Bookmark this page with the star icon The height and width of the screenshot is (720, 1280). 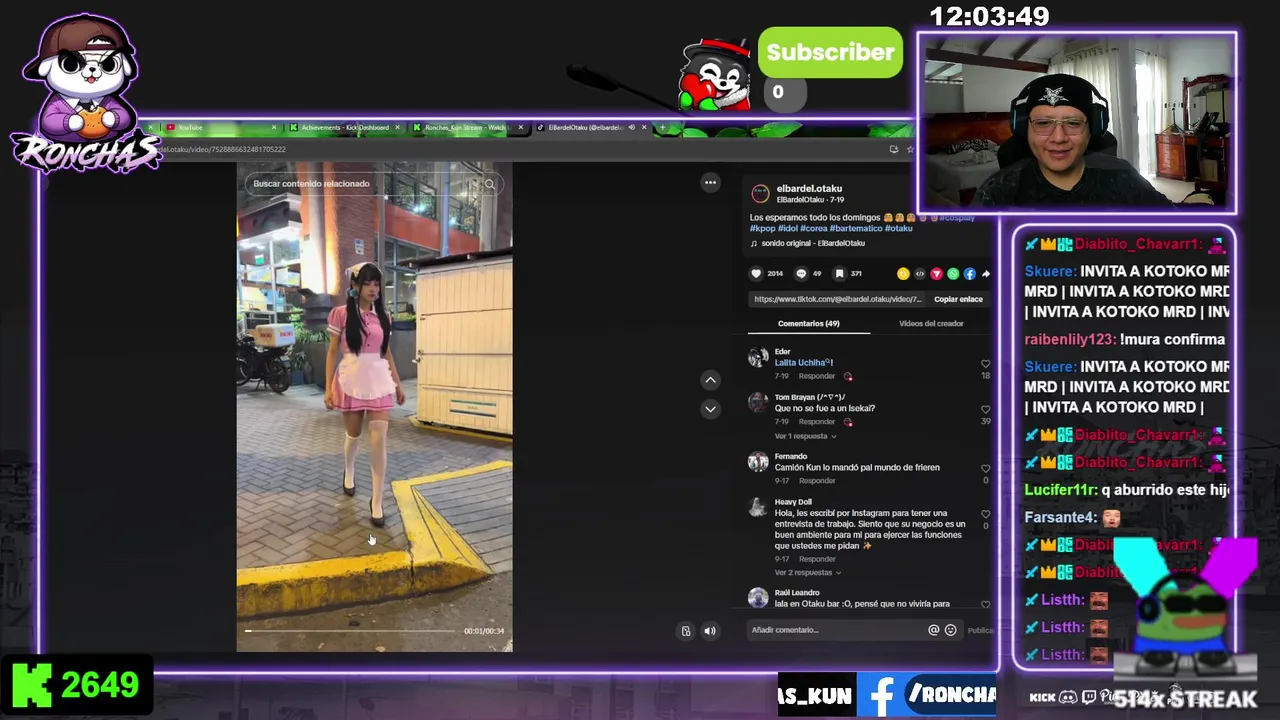click(x=909, y=149)
